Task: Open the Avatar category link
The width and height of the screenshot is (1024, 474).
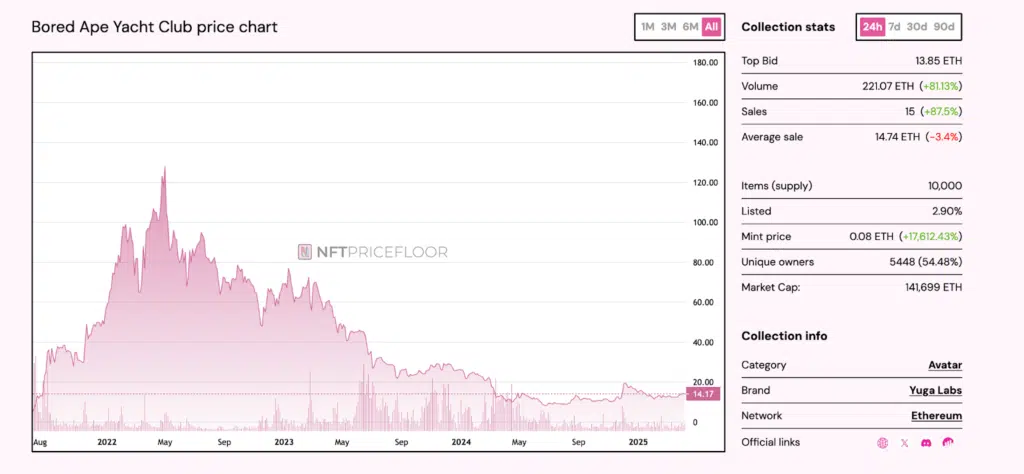Action: 945,365
